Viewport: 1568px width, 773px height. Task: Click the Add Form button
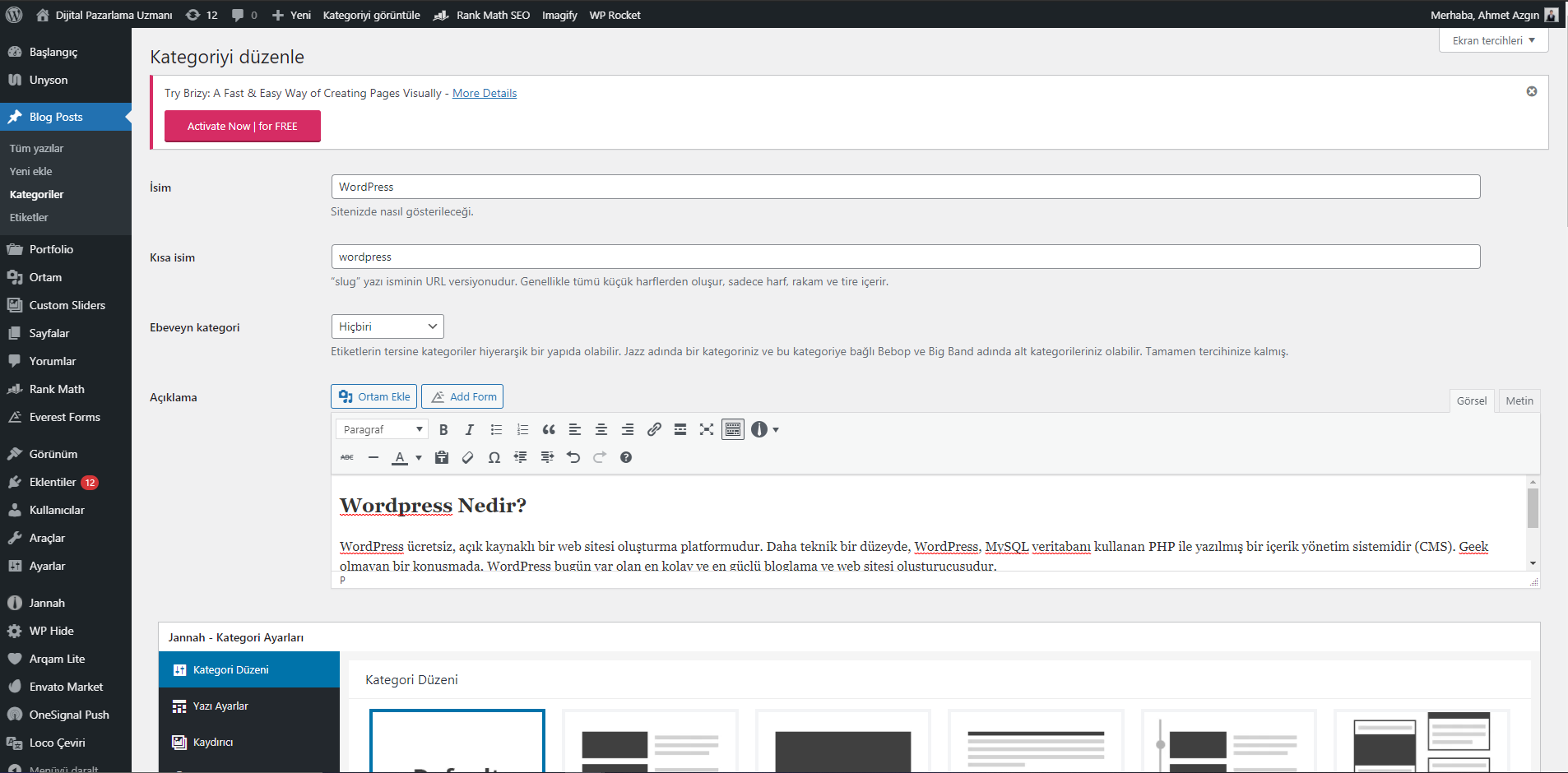462,396
